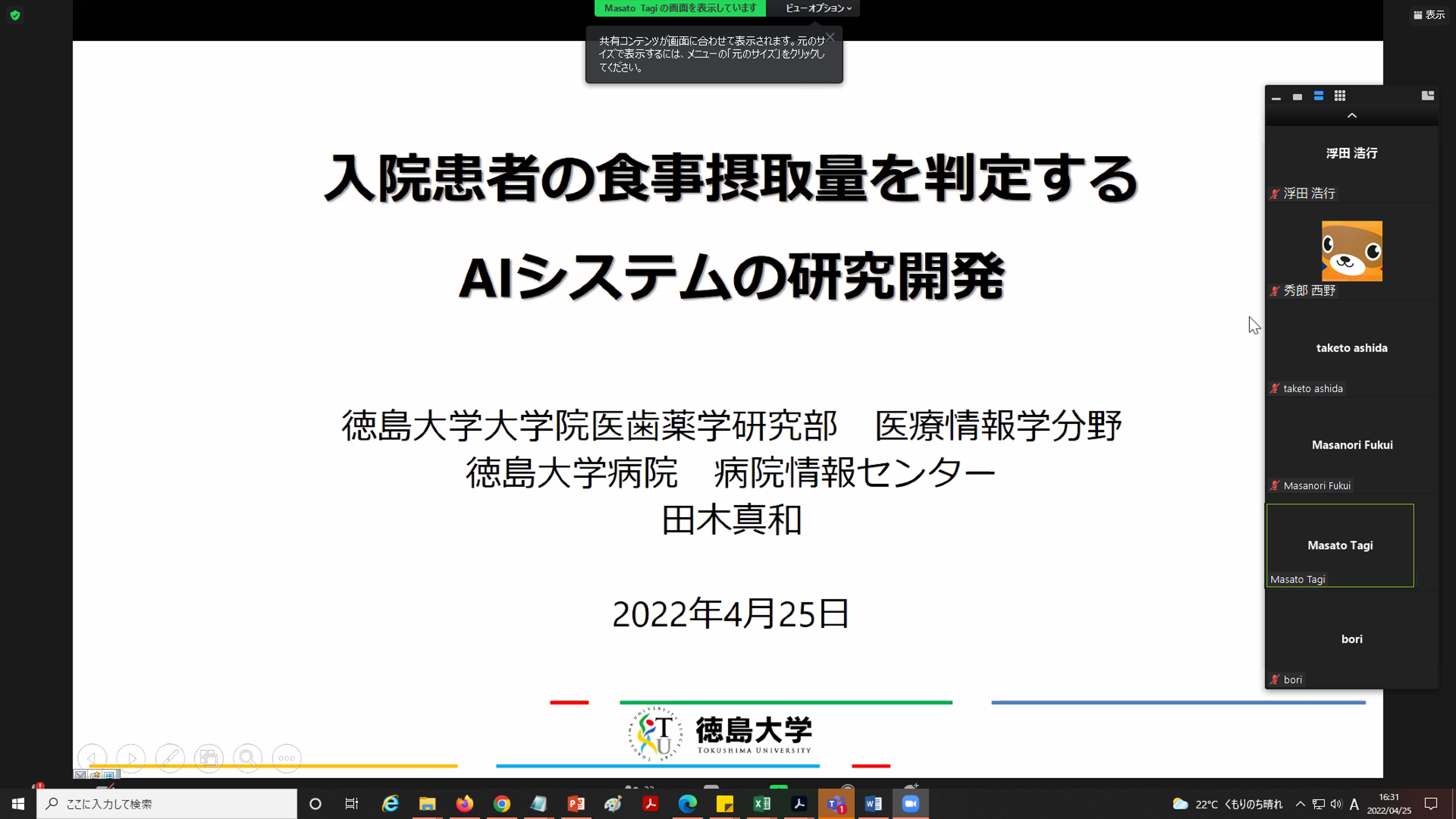The width and height of the screenshot is (1456, 819).
Task: Unmute 浮田 浩行's microphone
Action: 1274,194
